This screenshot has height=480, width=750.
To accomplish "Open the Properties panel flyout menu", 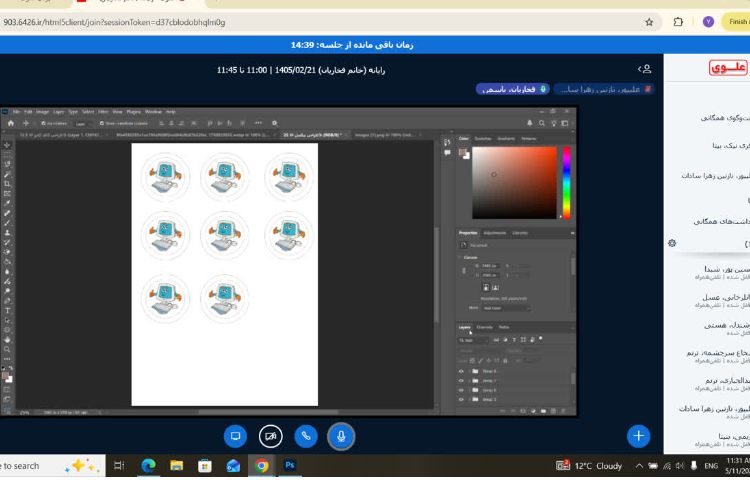I will coord(572,233).
